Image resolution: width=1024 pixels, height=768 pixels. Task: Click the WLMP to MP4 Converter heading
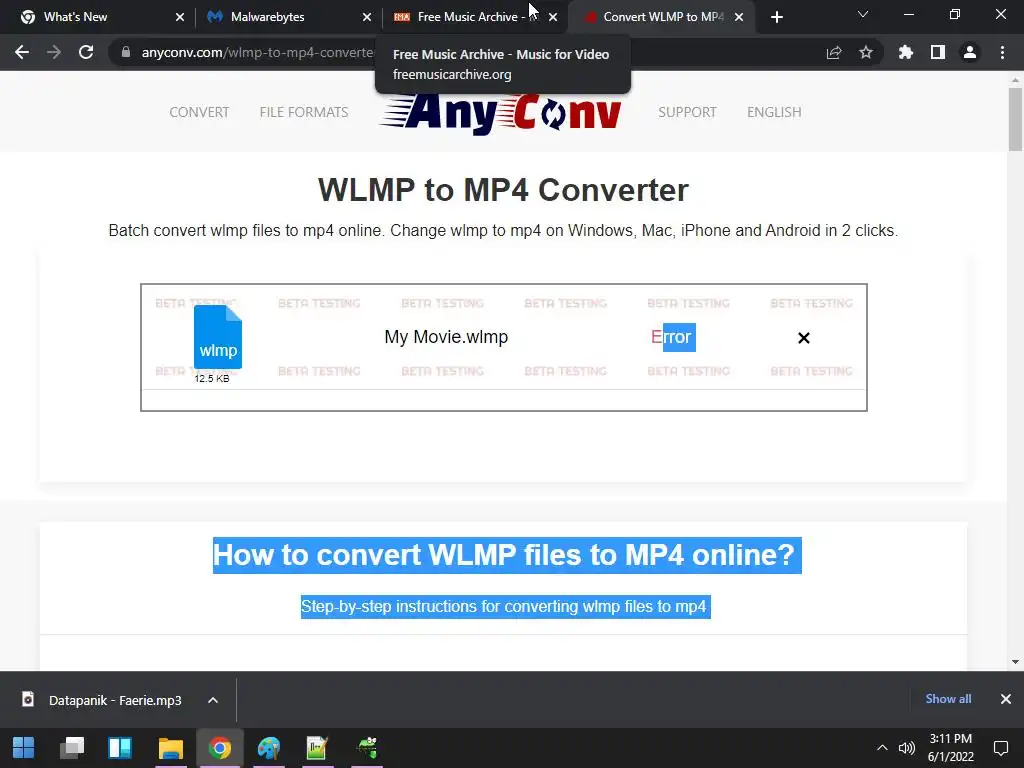tap(503, 190)
